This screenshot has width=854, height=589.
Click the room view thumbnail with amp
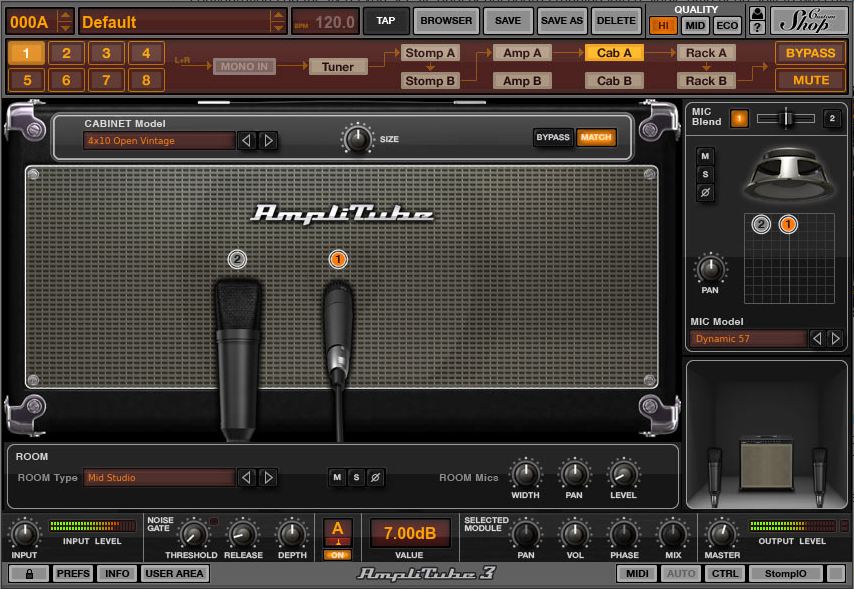pyautogui.click(x=766, y=434)
